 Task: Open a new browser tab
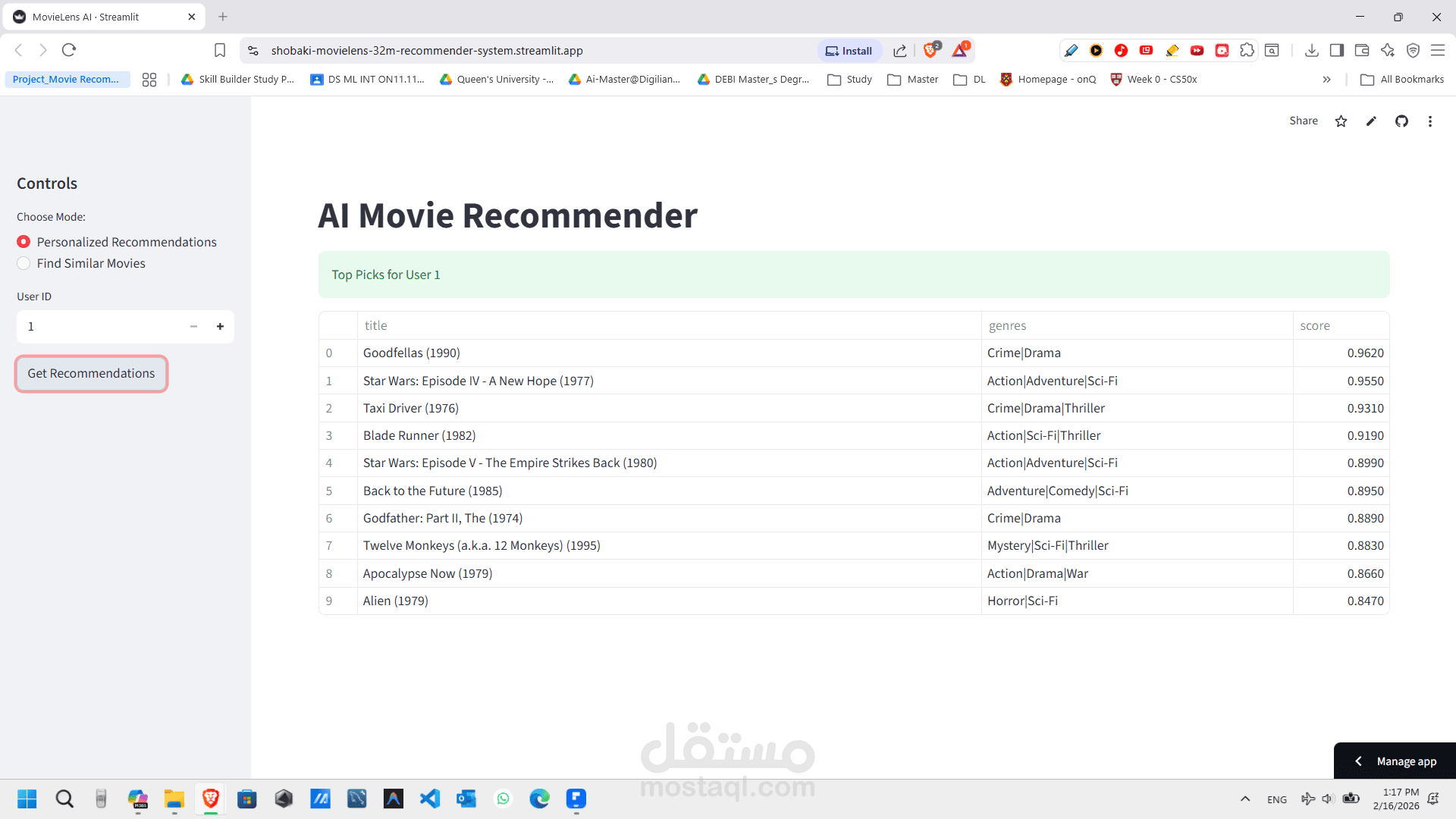tap(223, 17)
